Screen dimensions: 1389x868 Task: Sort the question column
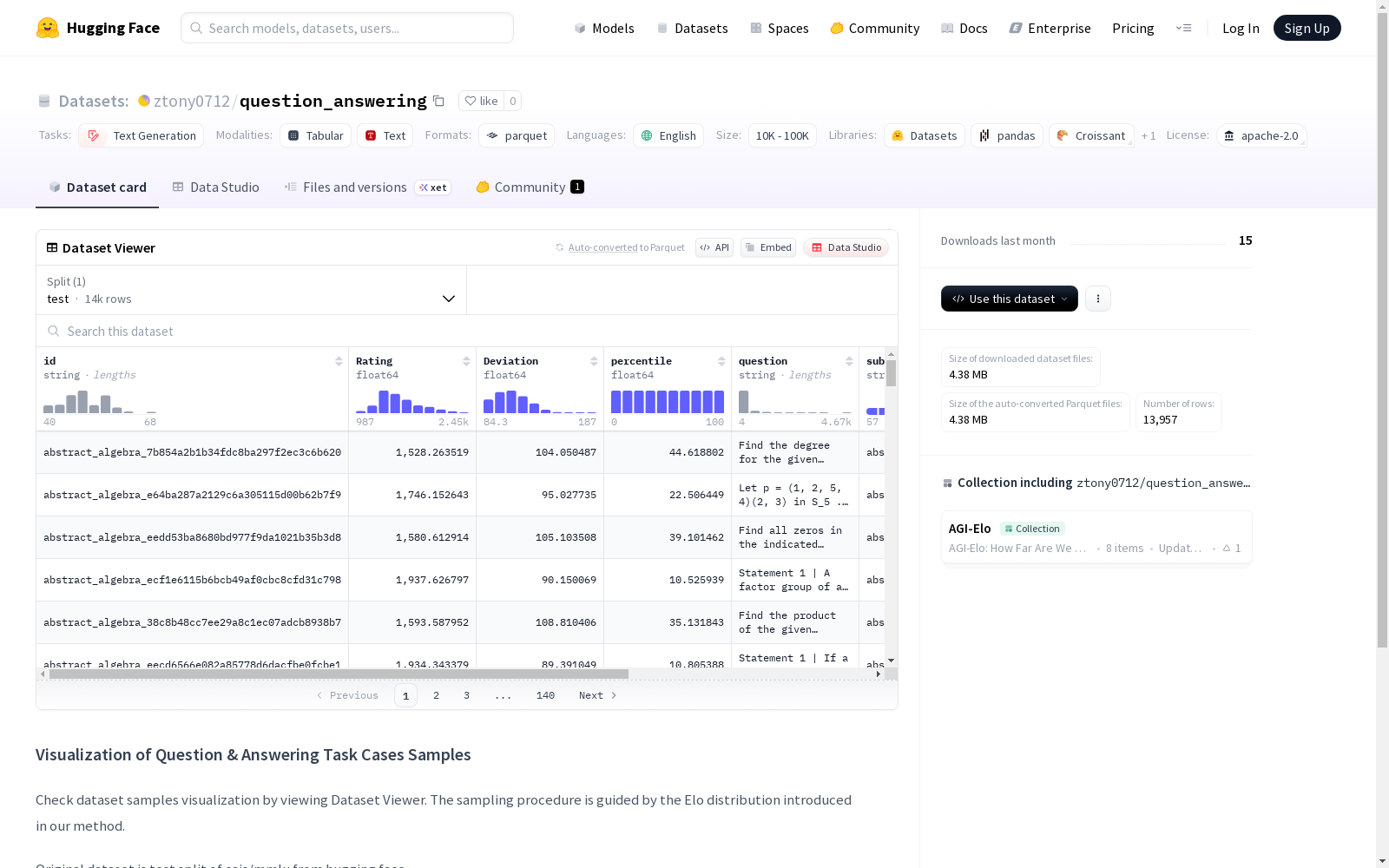(x=849, y=361)
